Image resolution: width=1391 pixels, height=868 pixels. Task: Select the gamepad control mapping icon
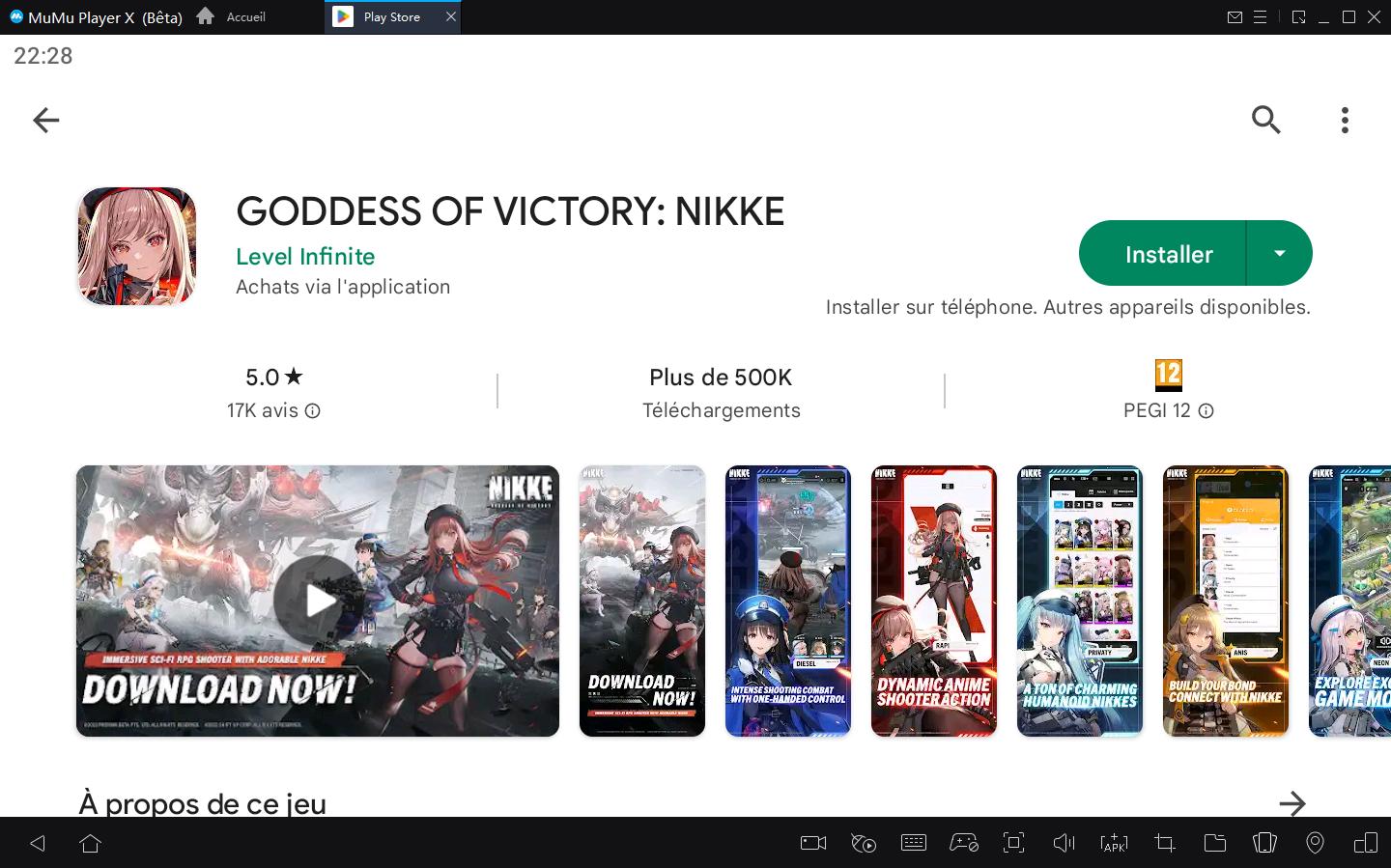964,842
